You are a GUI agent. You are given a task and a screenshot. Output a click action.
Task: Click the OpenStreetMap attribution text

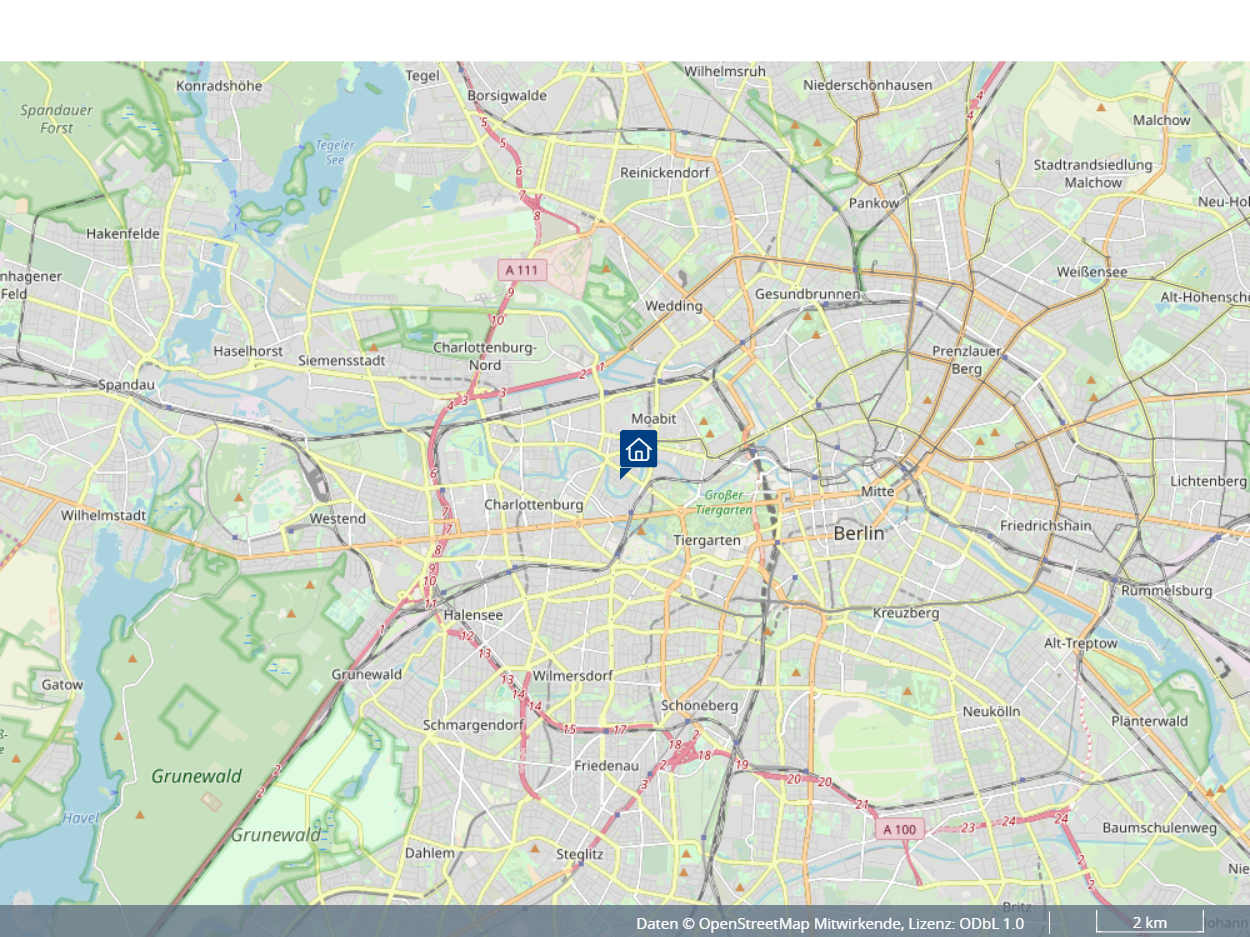[829, 923]
